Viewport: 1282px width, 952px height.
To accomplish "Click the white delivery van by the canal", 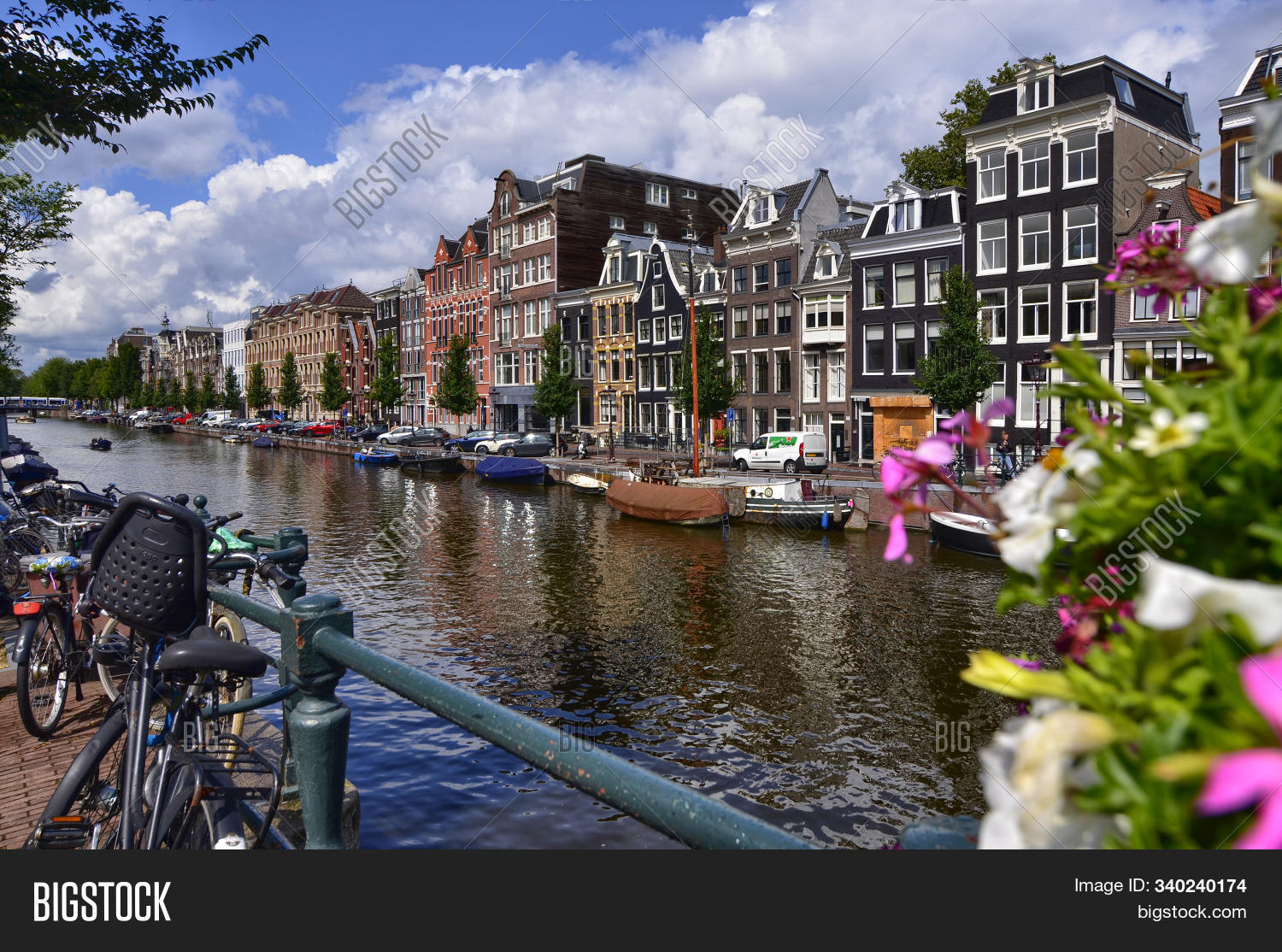I will pyautogui.click(x=781, y=451).
